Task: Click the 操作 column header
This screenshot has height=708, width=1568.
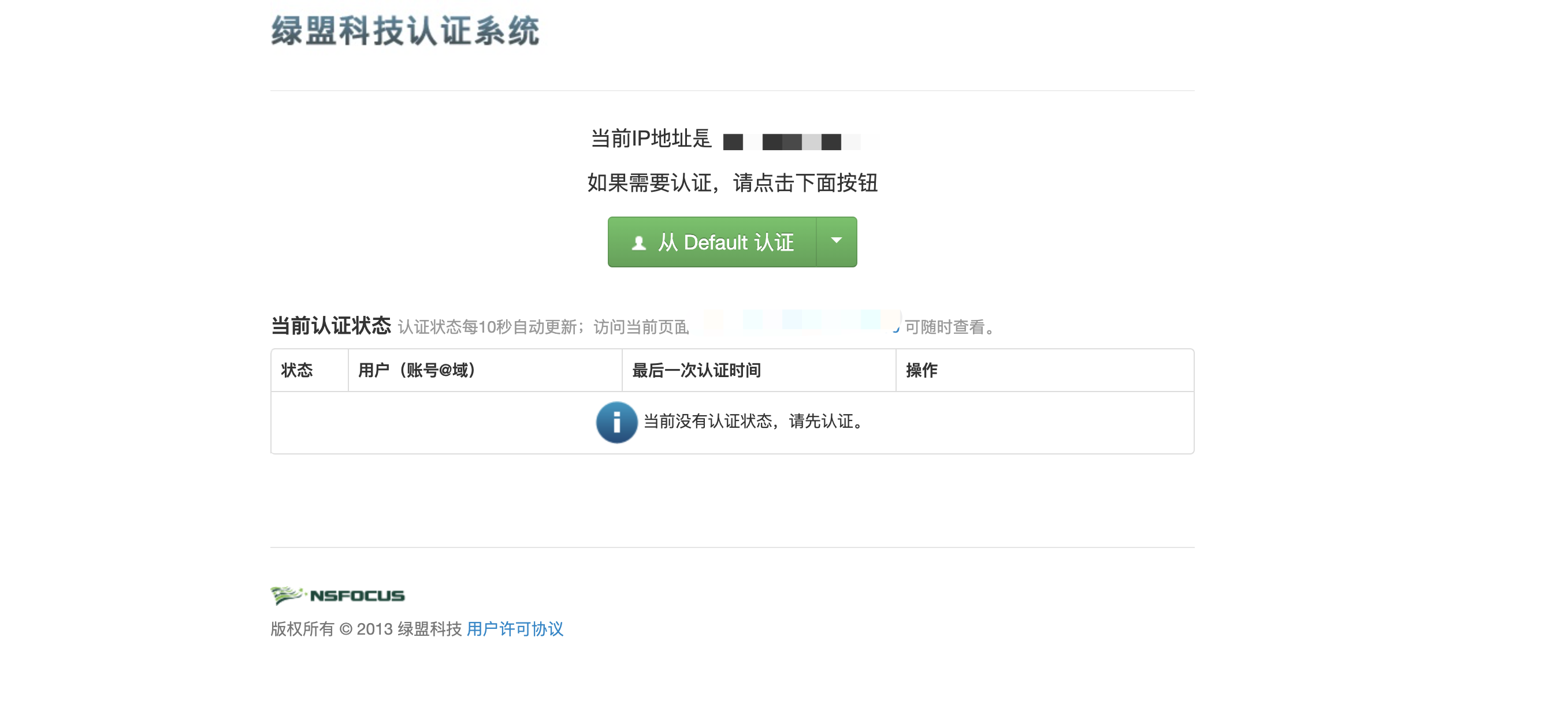Action: click(922, 370)
